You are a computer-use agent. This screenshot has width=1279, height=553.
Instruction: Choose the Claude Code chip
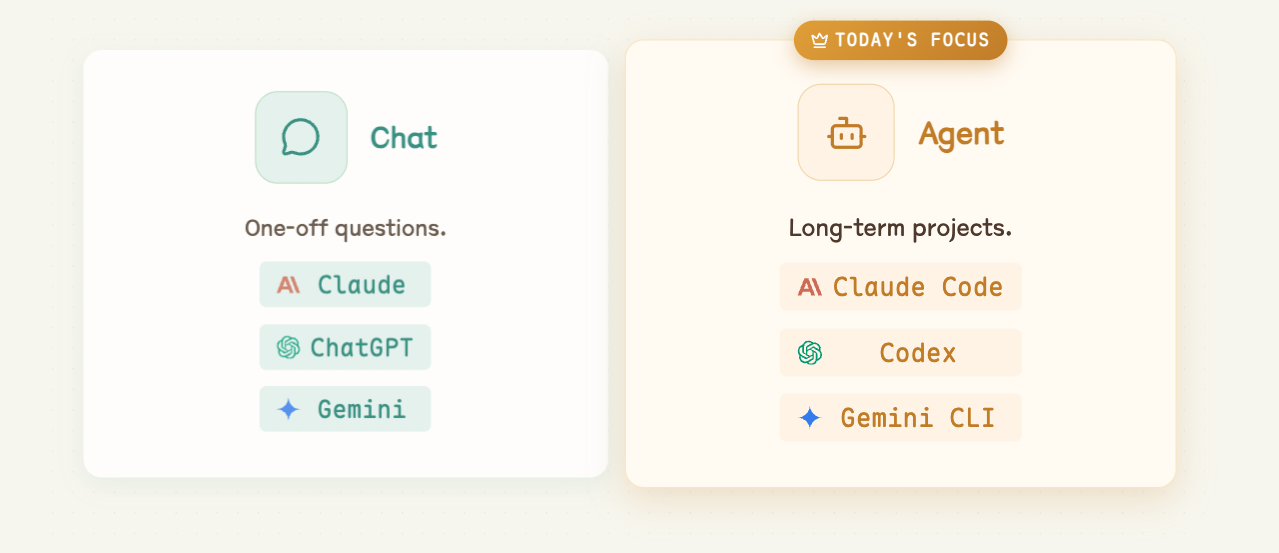click(901, 287)
